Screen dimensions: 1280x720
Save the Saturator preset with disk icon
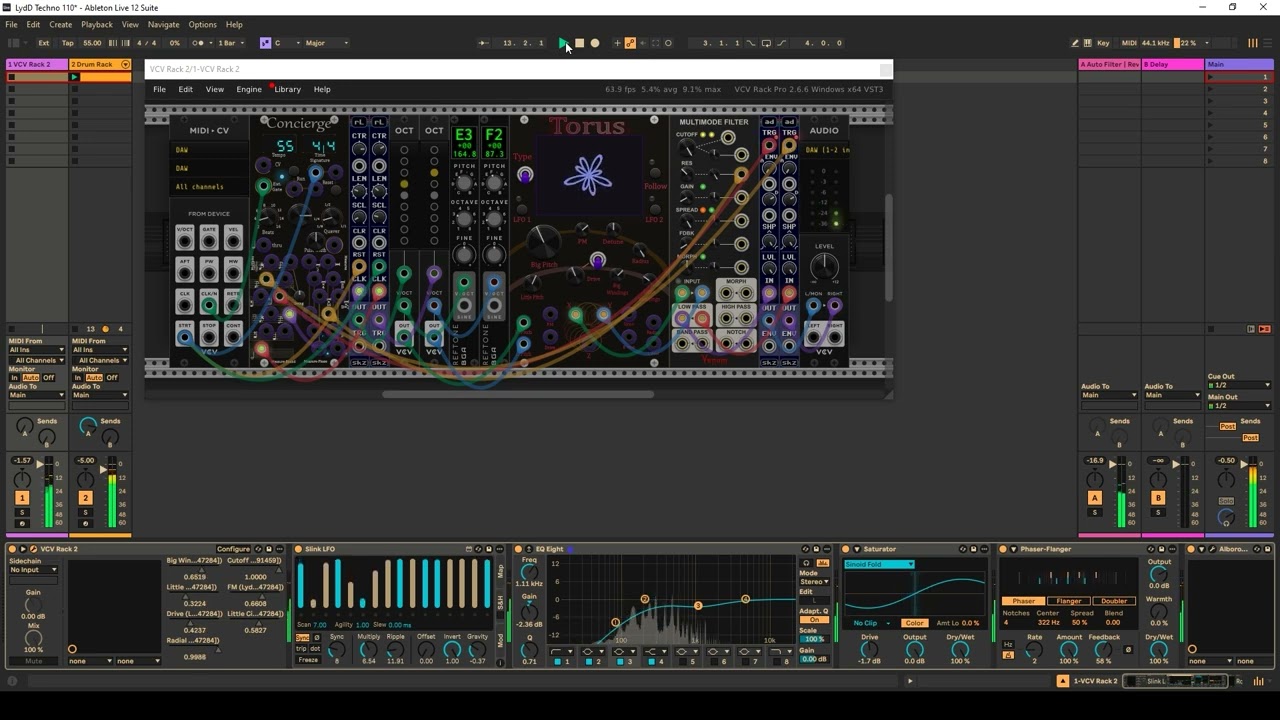(x=973, y=549)
